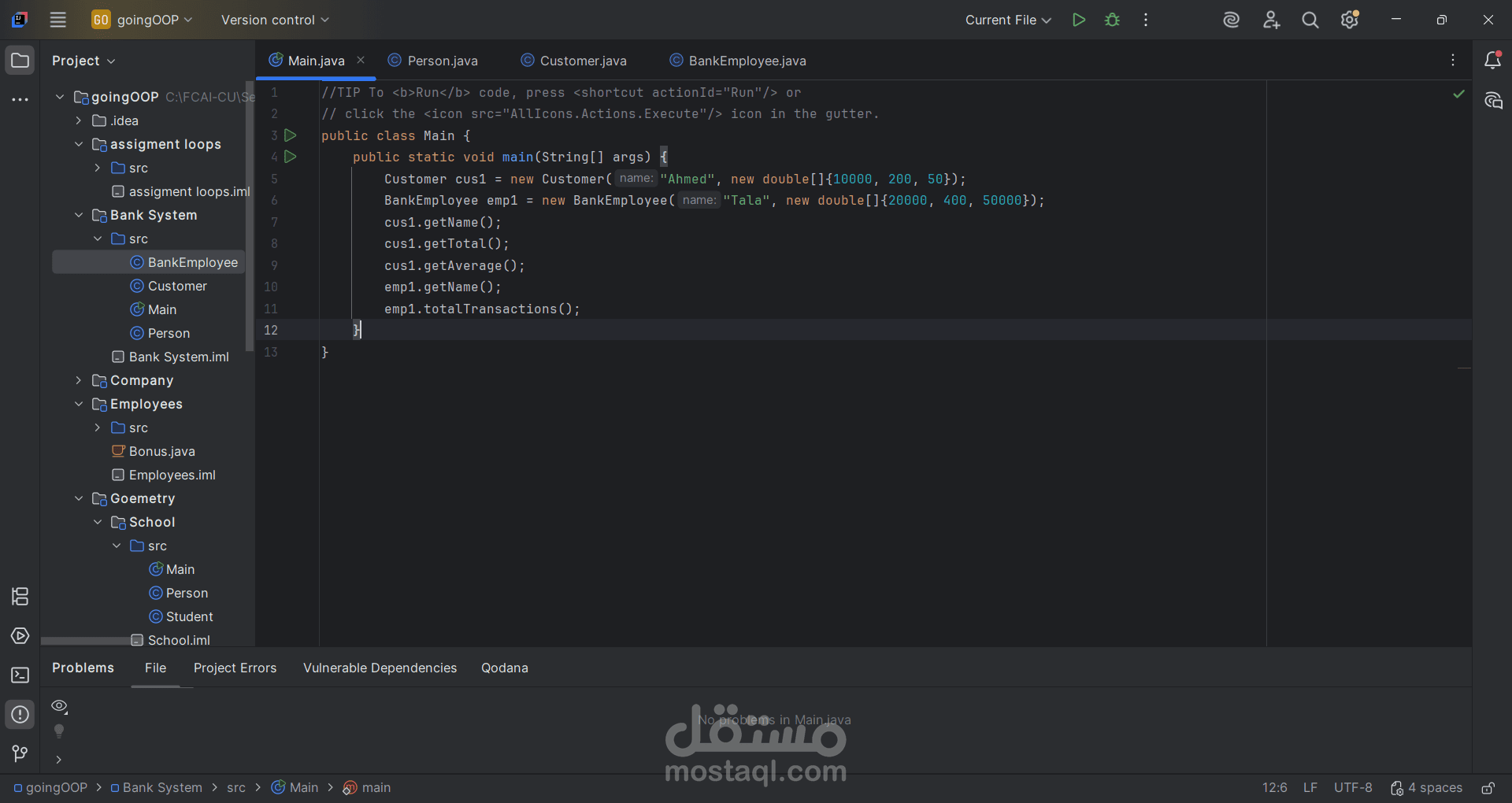Start debugging with the bug icon
This screenshot has height=803, width=1512.
(1112, 20)
